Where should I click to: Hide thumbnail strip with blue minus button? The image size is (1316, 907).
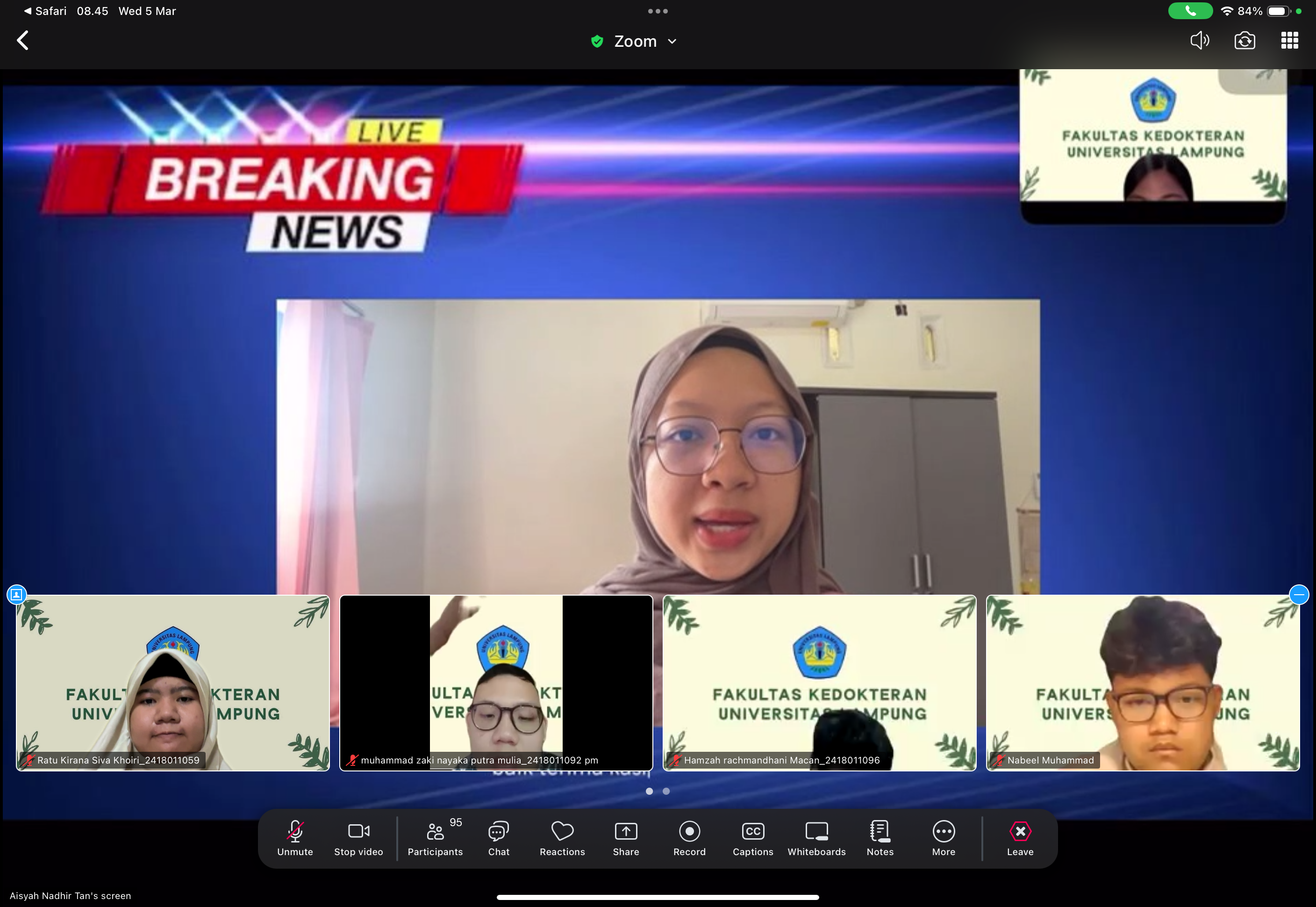point(1299,594)
